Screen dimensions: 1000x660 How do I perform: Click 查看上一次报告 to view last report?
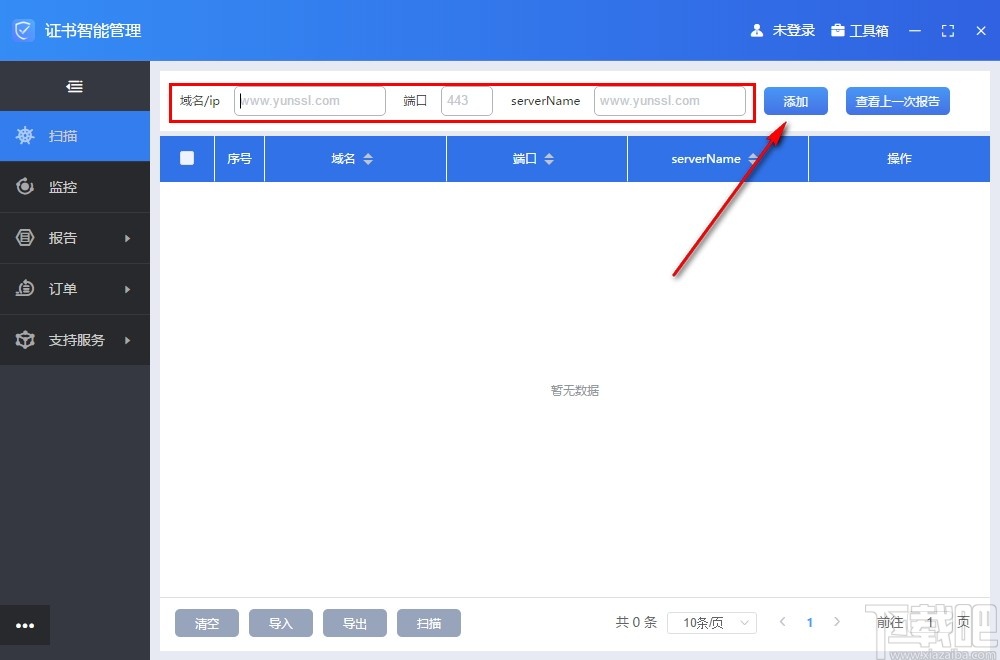click(x=897, y=100)
